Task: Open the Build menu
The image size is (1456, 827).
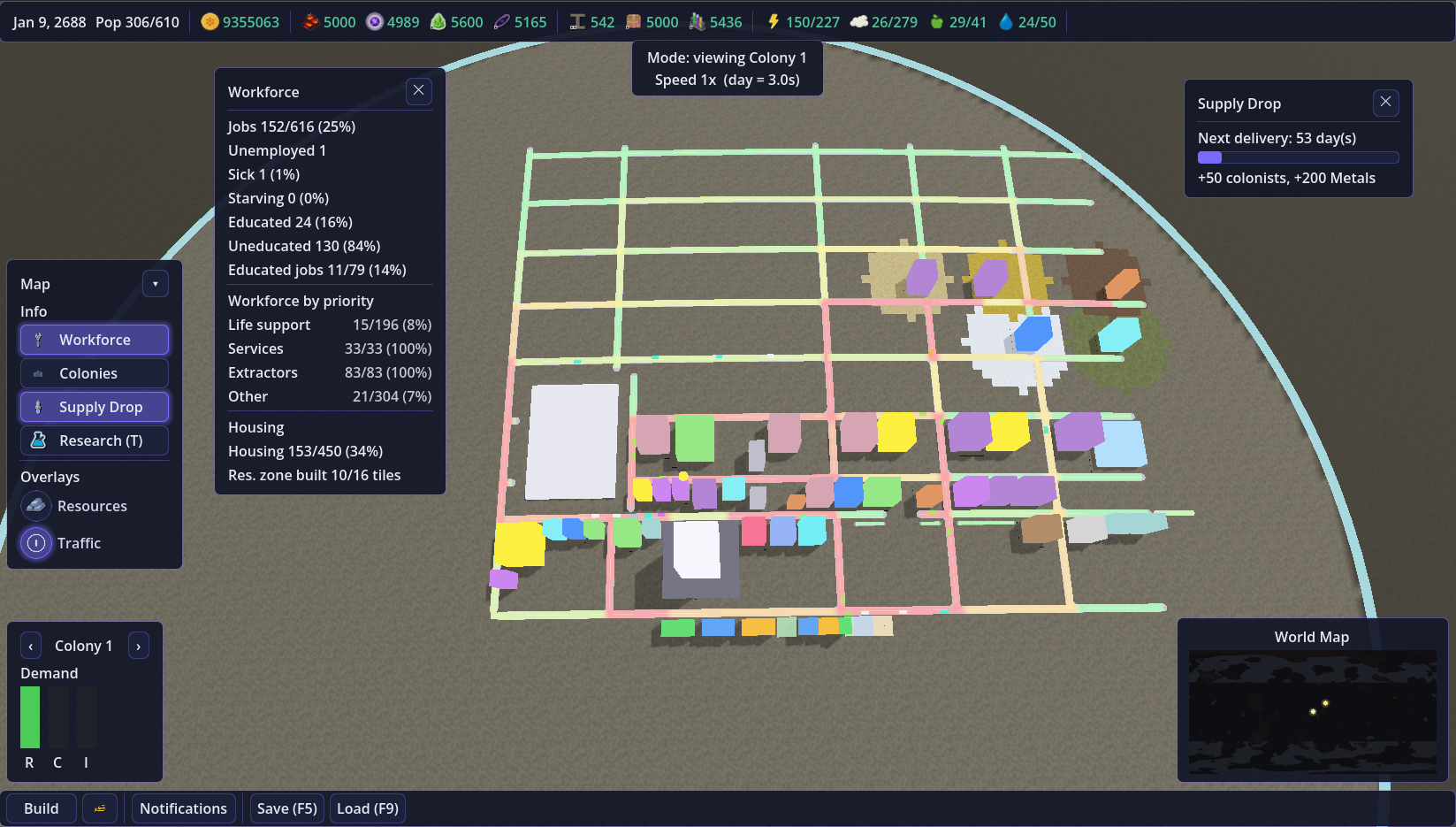Action: 42,808
